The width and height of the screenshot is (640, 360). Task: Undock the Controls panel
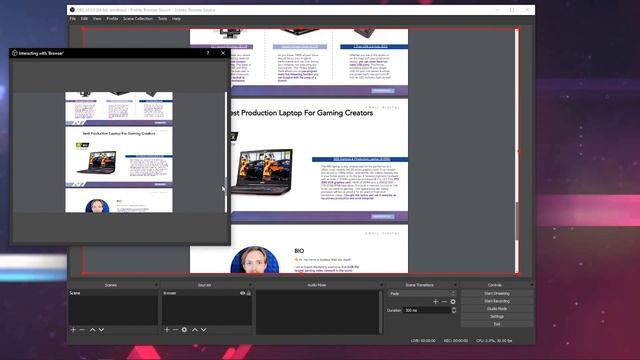point(531,285)
